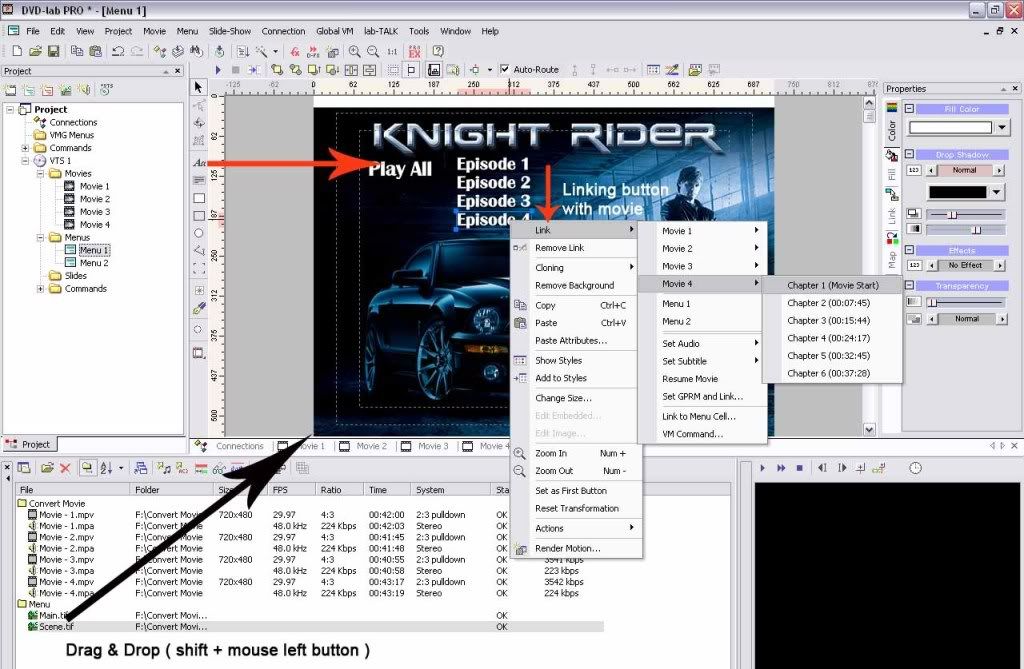
Task: Select the rectangle shape tool
Action: pyautogui.click(x=199, y=198)
